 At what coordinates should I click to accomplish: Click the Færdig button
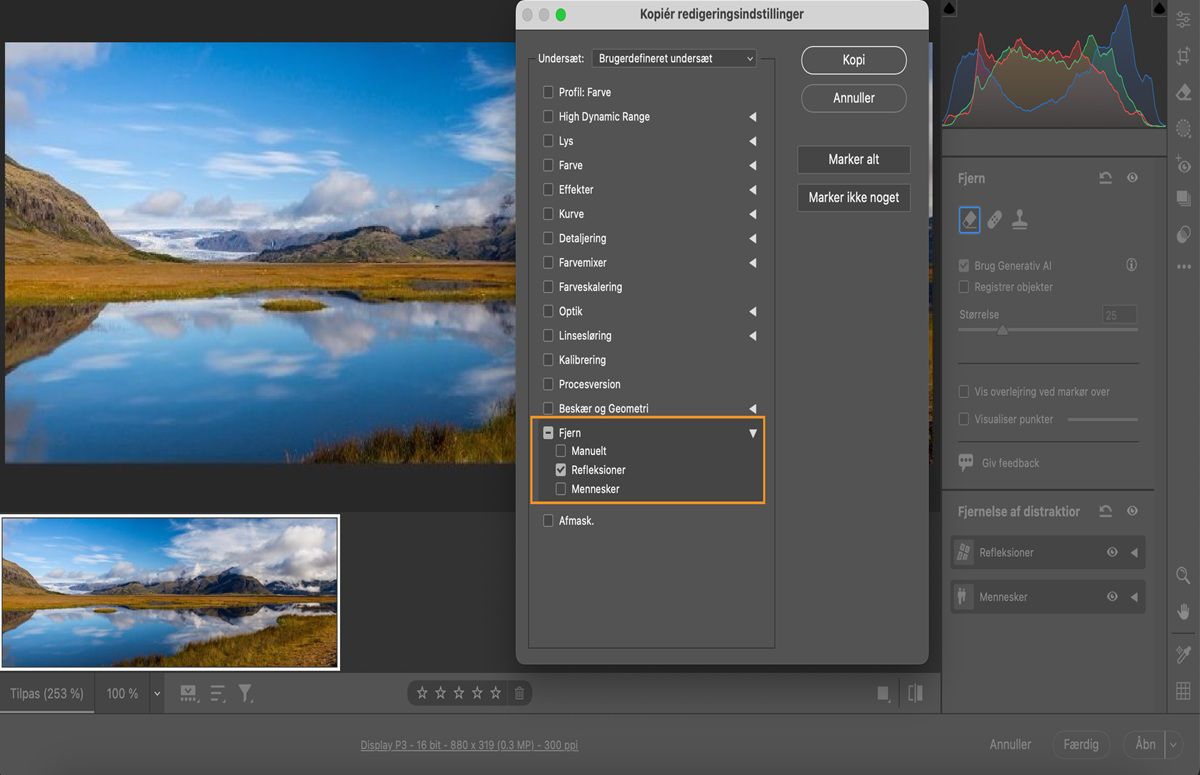(x=1081, y=744)
